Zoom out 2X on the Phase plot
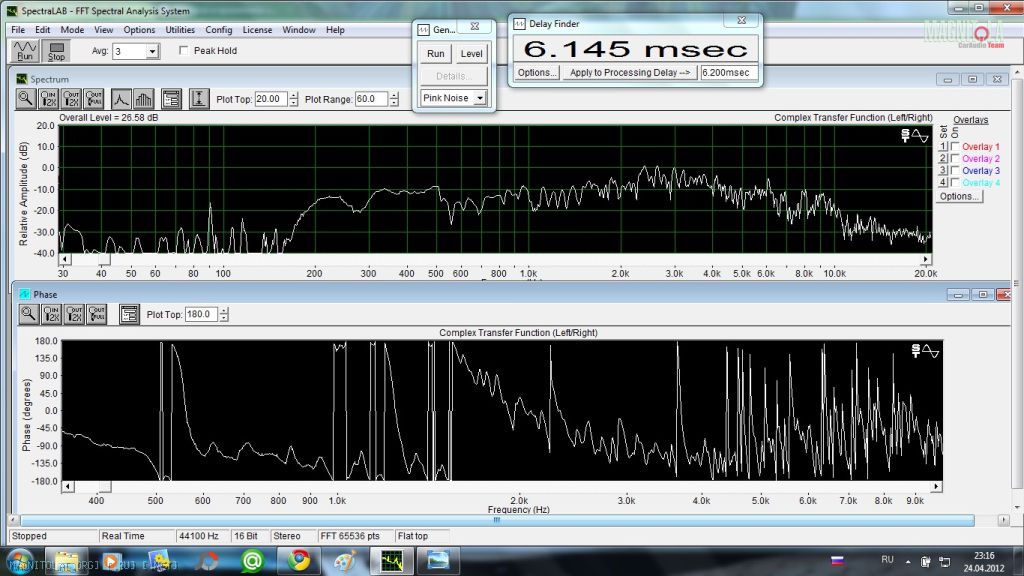This screenshot has height=576, width=1024. tap(74, 314)
